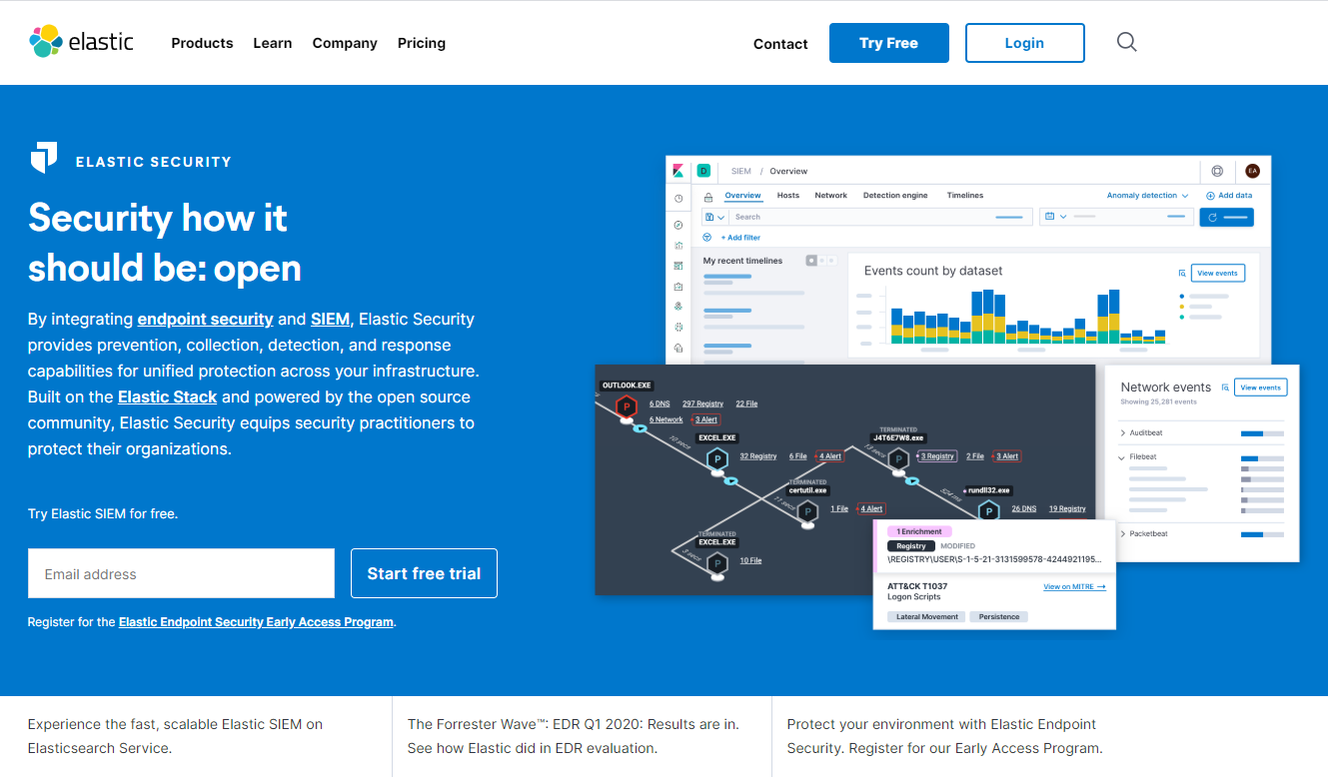
Task: Select the terminated EXCEL.EXE node beside 10 File
Action: (717, 564)
